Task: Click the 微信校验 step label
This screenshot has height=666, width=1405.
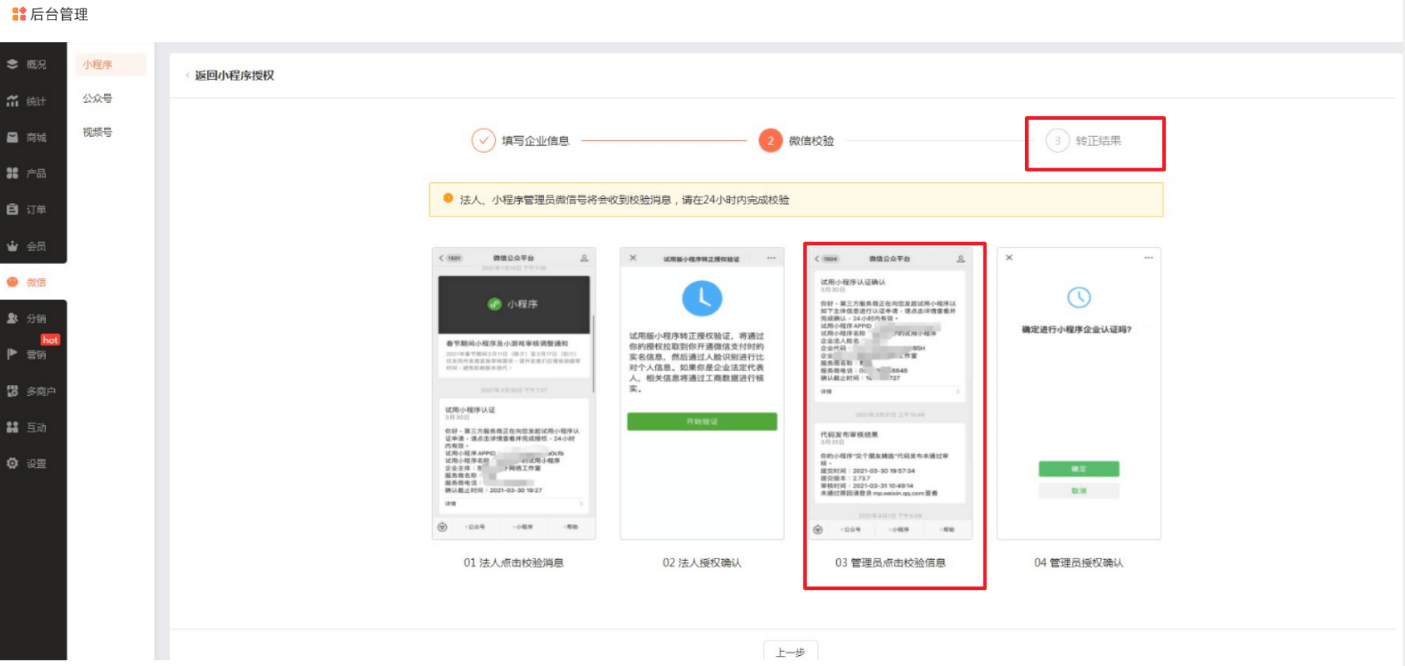Action: click(811, 140)
